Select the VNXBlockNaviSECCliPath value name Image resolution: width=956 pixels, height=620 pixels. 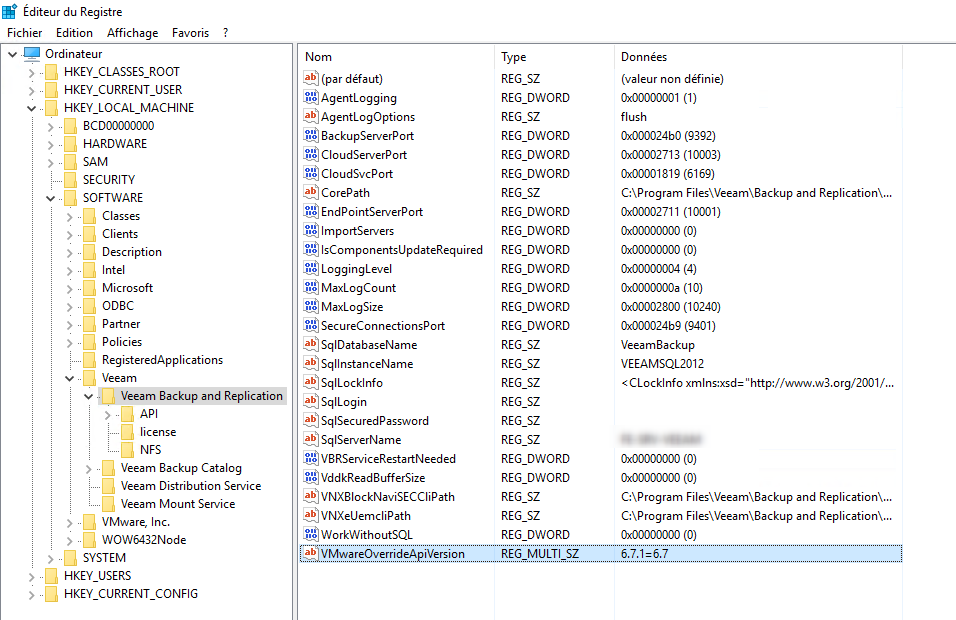tap(388, 497)
